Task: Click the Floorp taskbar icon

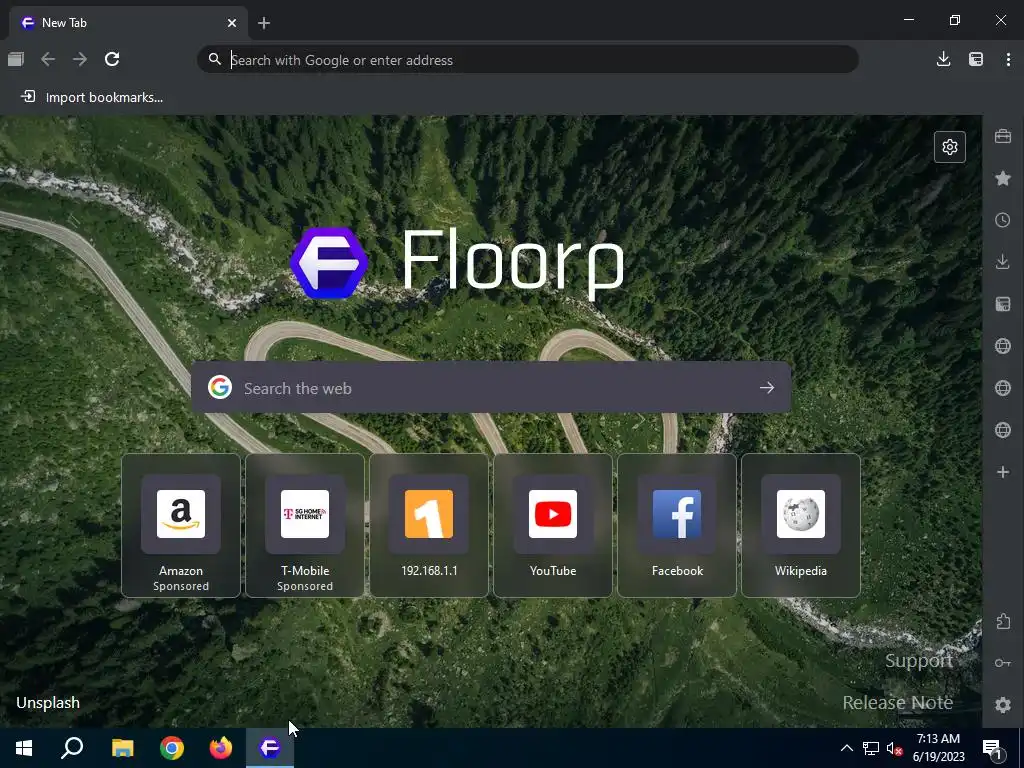Action: click(270, 748)
